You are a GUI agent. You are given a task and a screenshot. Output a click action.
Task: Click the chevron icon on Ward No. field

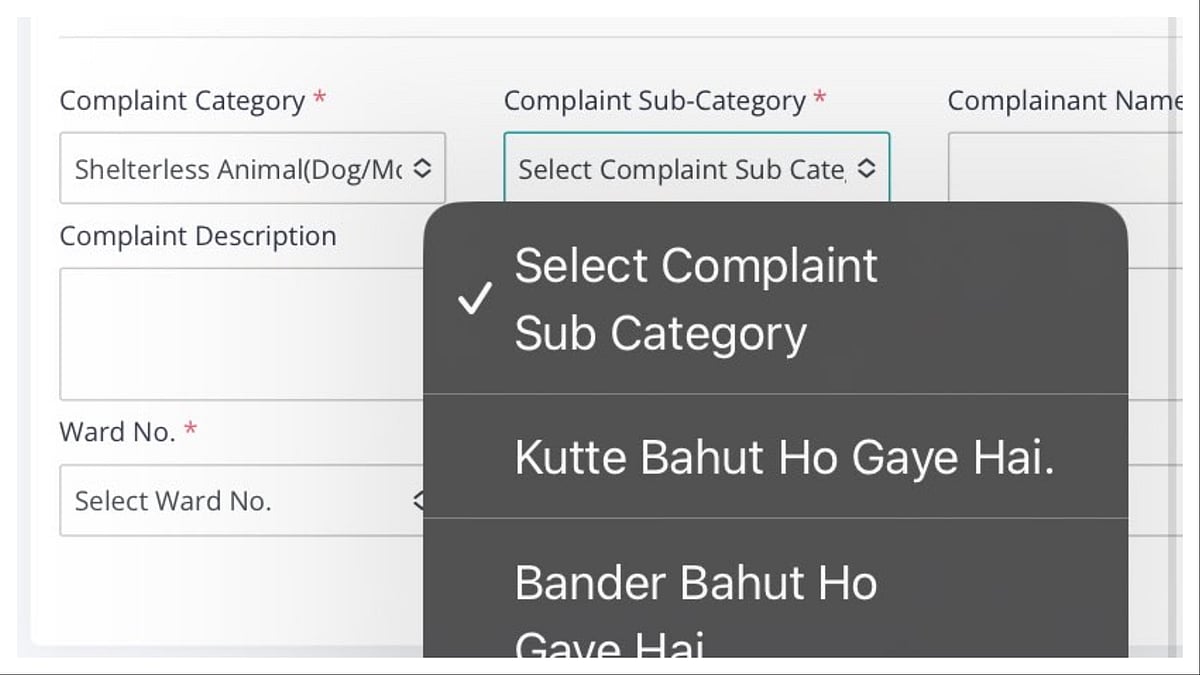[x=421, y=500]
